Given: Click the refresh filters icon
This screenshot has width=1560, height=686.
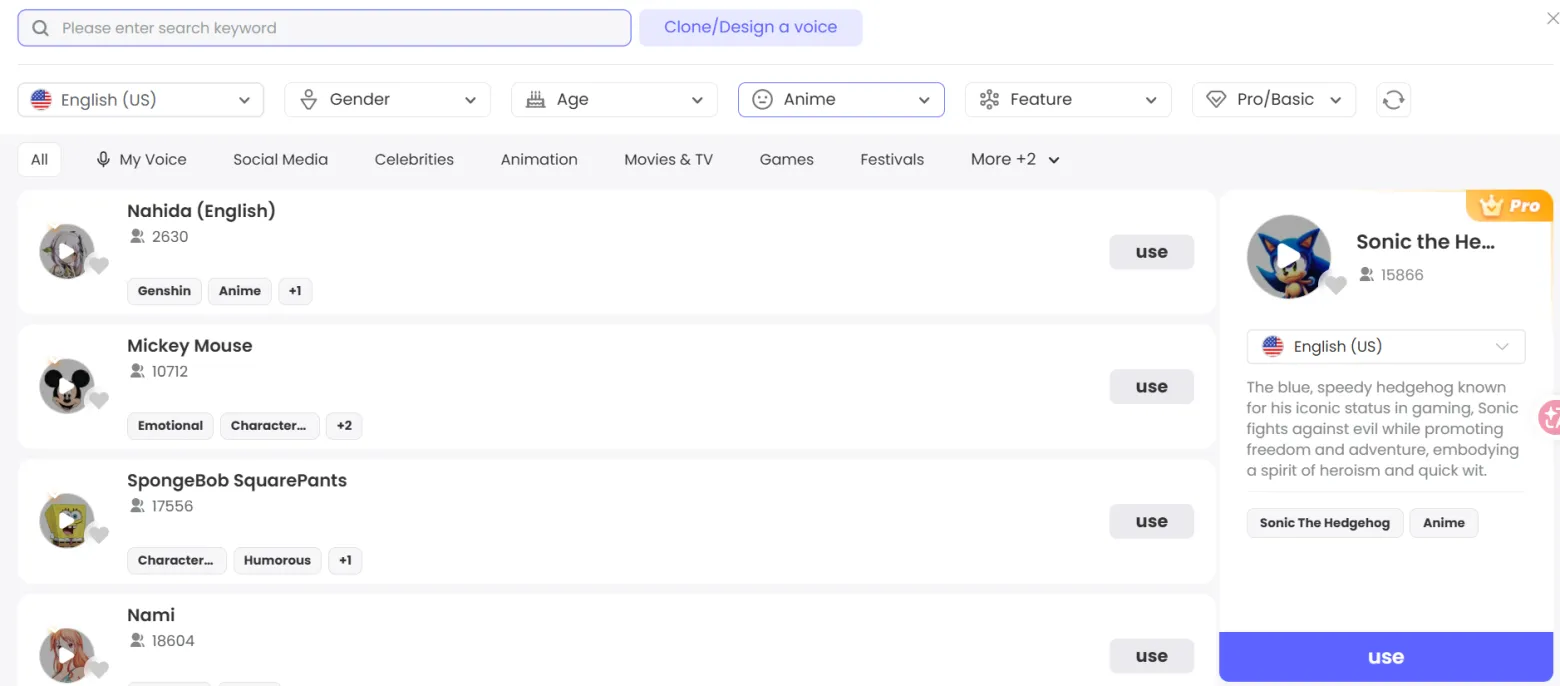Looking at the screenshot, I should pos(1393,99).
